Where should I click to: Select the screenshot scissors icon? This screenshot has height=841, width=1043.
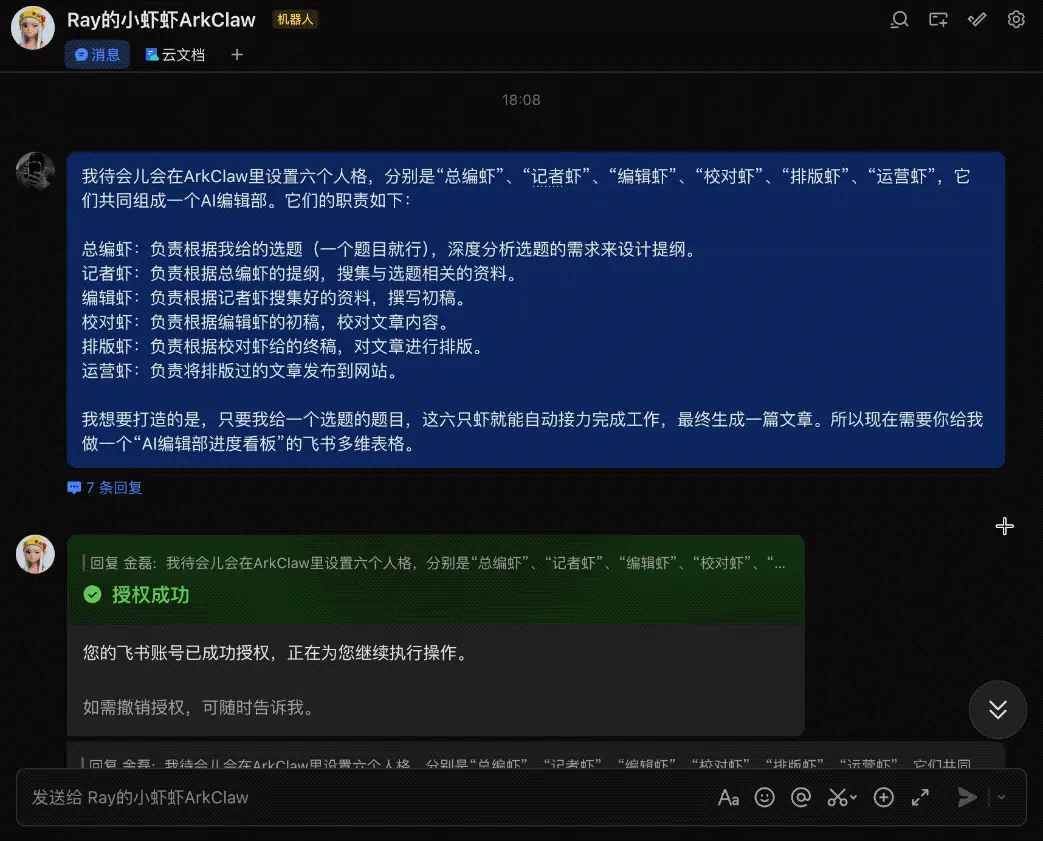tap(838, 797)
